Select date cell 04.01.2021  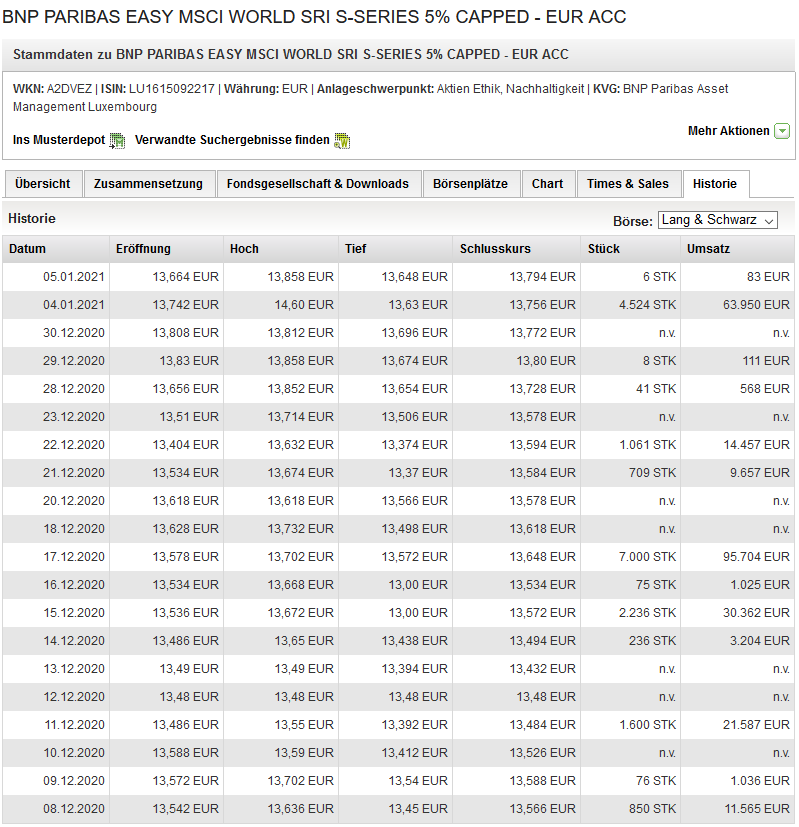(74, 305)
